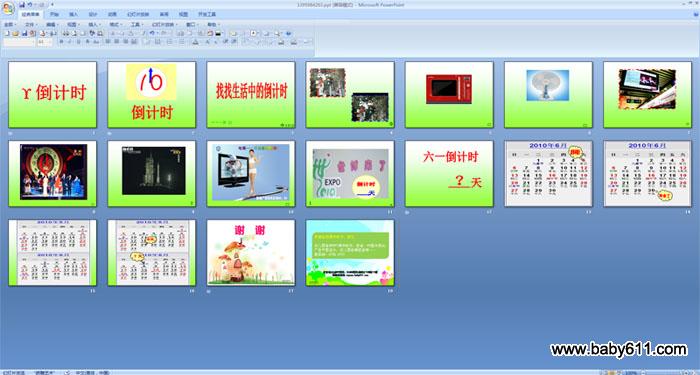This screenshot has width=700, height=375.
Task: Select the 经典菜单 ribbon tab
Action: coord(31,14)
